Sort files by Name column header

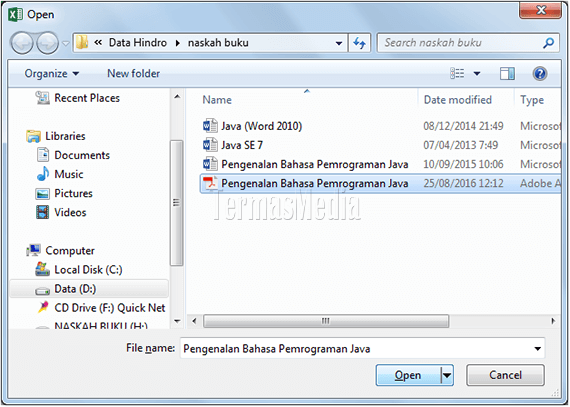pos(217,100)
